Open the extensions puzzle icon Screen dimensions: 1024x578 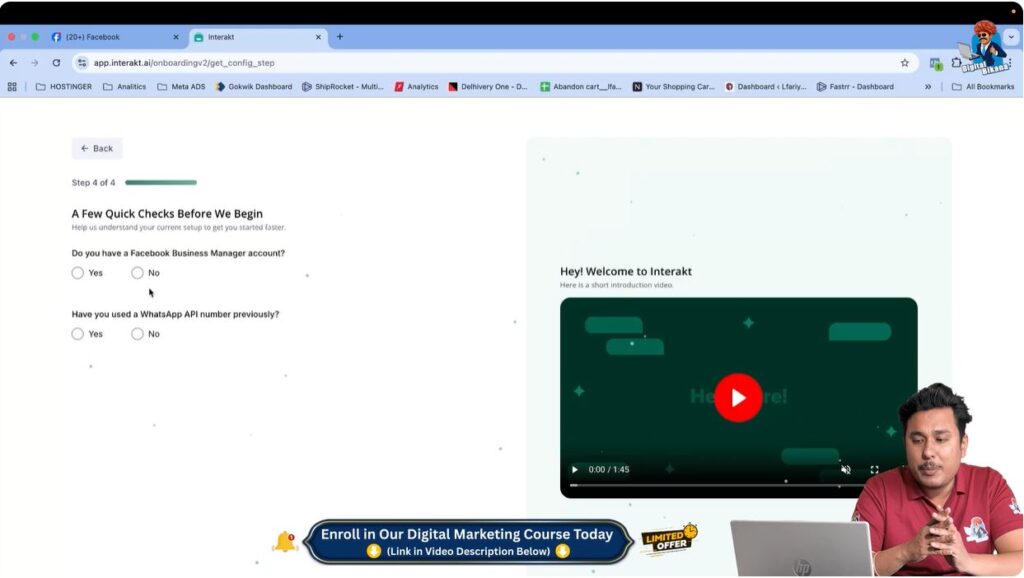pos(957,63)
